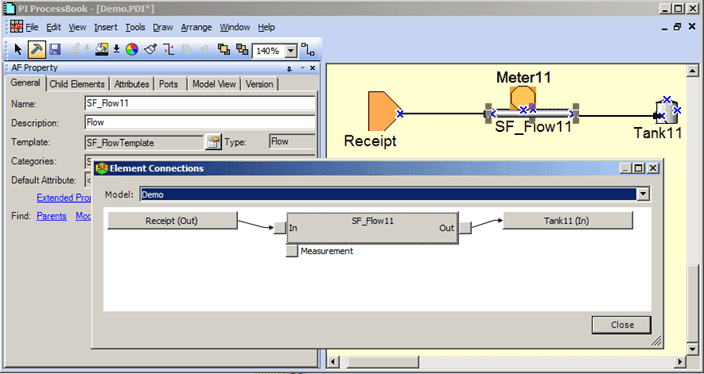Click the Out port square on SF_Flow11
The image size is (704, 374).
pyautogui.click(x=465, y=228)
